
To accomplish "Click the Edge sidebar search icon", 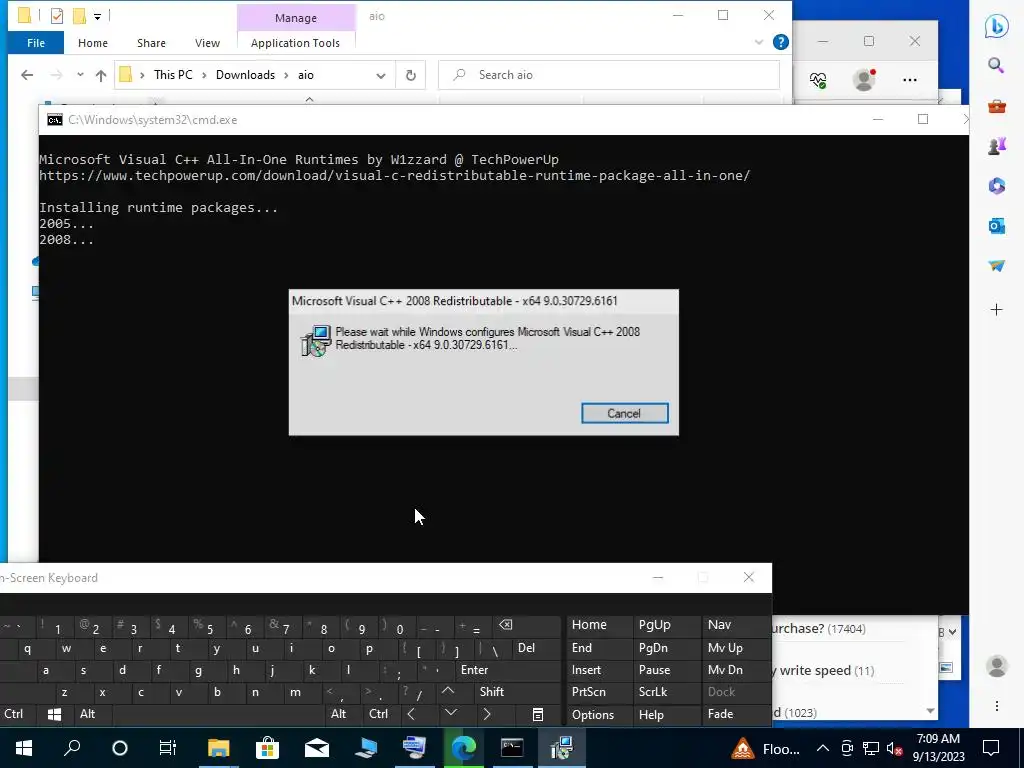I will (996, 65).
